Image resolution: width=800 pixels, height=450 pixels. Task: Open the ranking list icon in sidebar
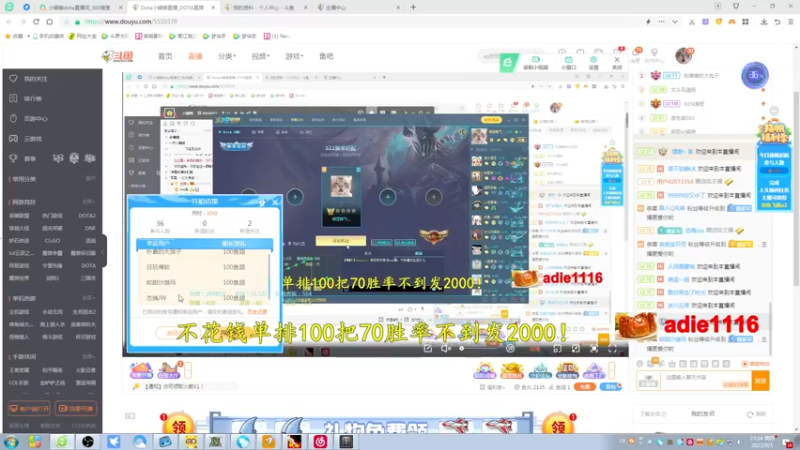[13, 98]
